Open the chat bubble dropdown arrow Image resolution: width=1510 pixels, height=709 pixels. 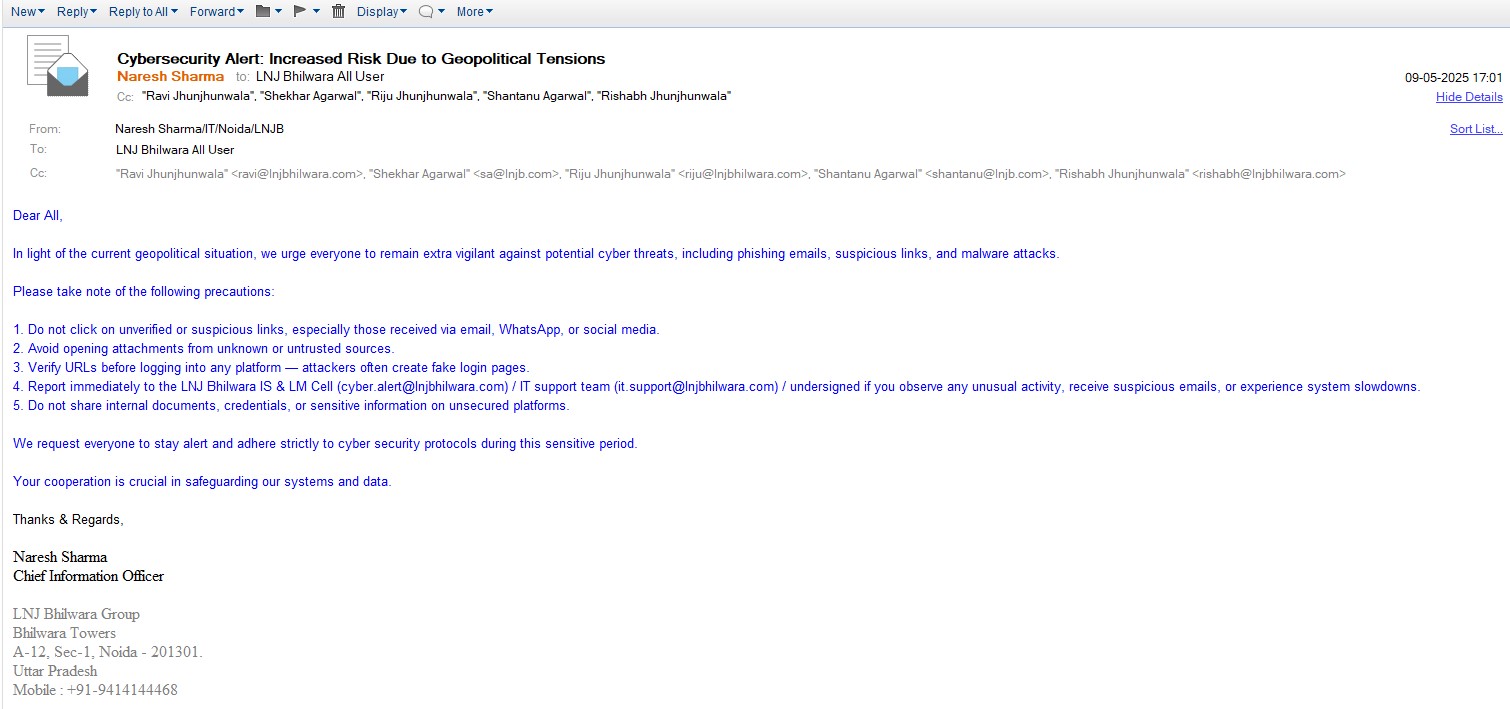pyautogui.click(x=442, y=12)
